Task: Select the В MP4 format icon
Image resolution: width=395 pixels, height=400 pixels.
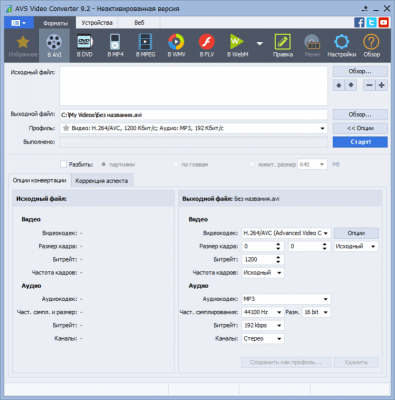Action: tap(115, 45)
